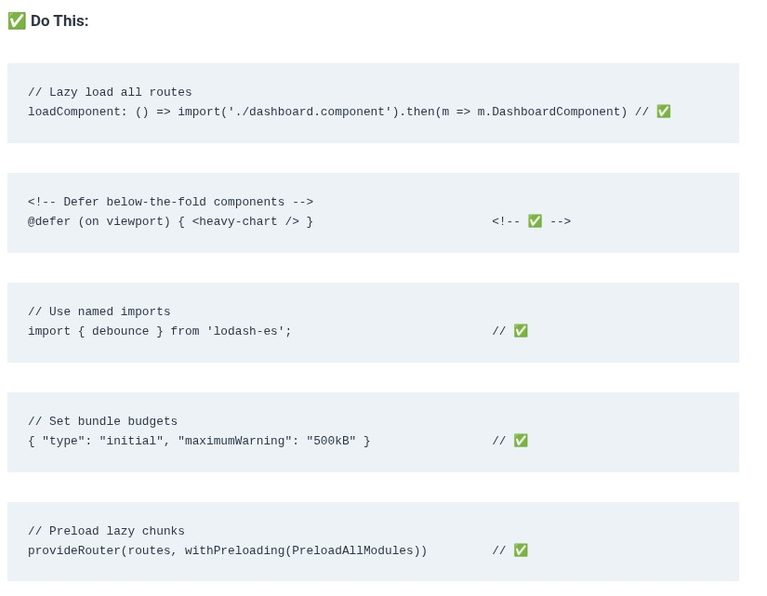This screenshot has width=767, height=596.
Task: Click the checkmark after the DashboardComponent line
Action: pos(663,112)
